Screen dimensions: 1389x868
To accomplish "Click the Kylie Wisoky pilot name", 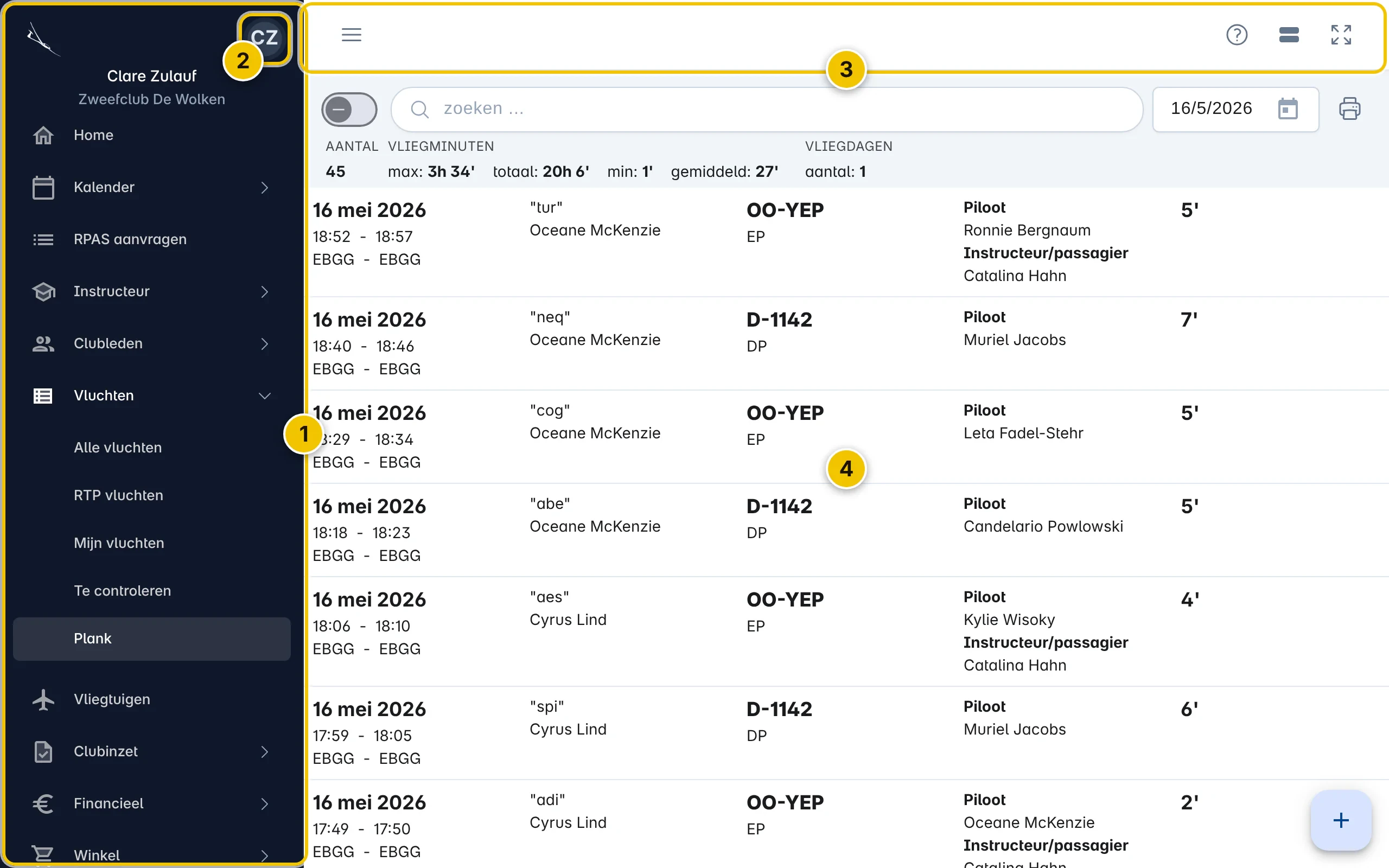I will click(1009, 620).
